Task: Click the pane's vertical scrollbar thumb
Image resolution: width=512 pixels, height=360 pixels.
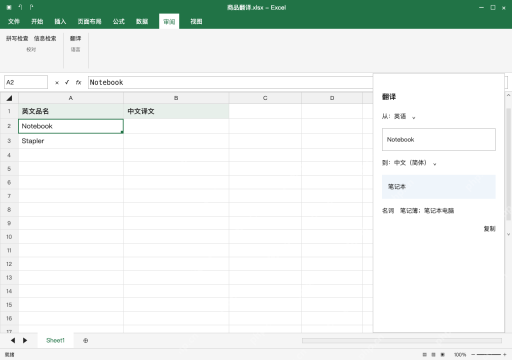Action: click(x=509, y=164)
